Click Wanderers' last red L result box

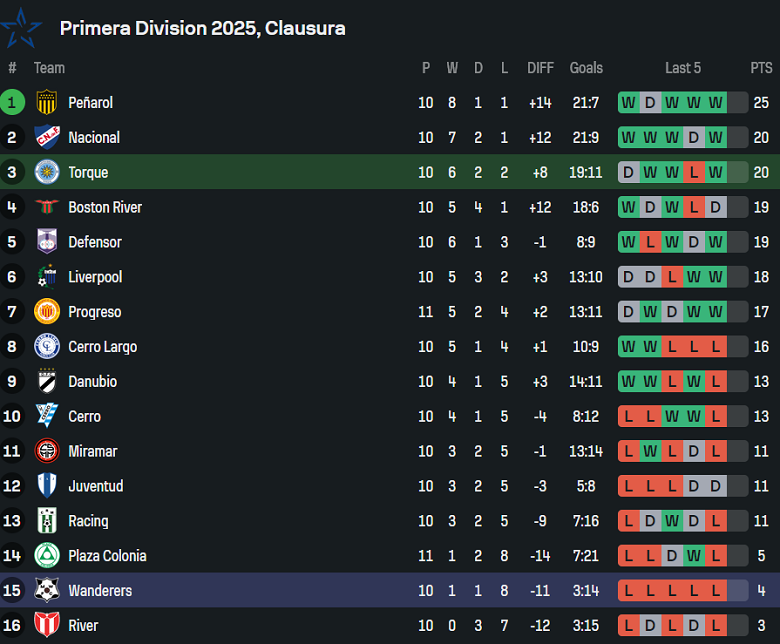[x=716, y=591]
